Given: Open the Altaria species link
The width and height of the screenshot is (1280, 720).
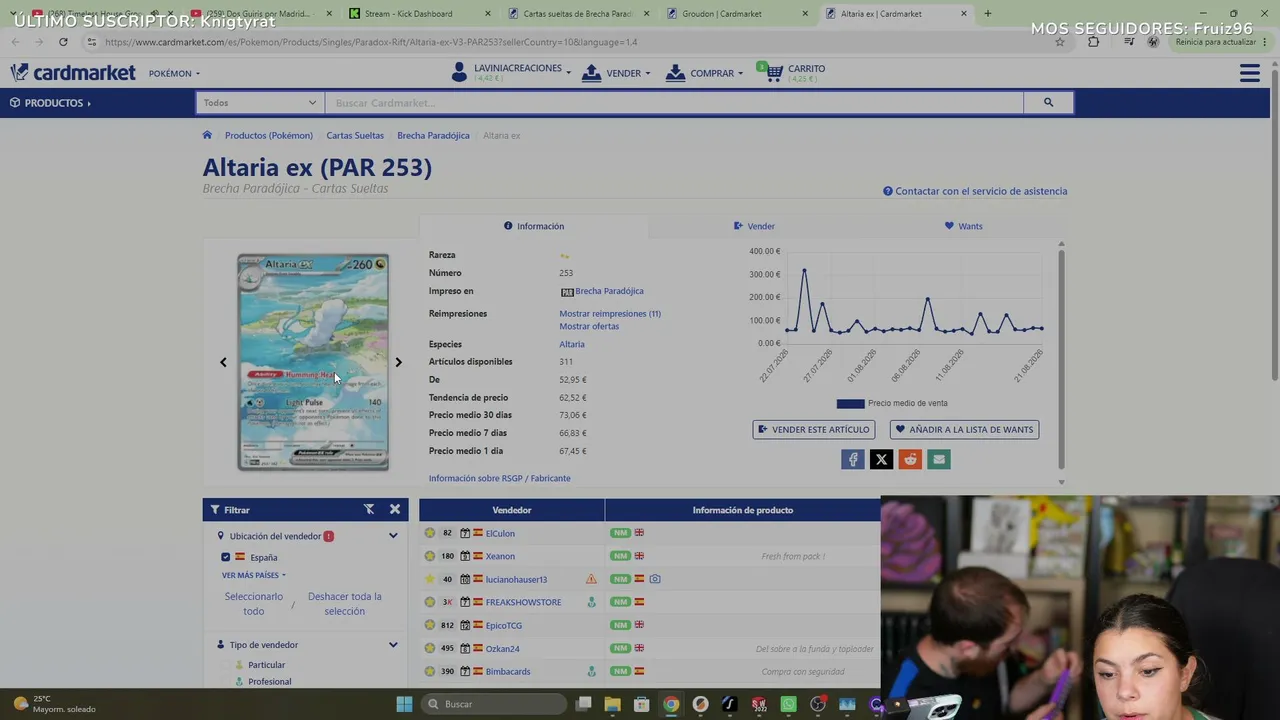Looking at the screenshot, I should coord(572,344).
